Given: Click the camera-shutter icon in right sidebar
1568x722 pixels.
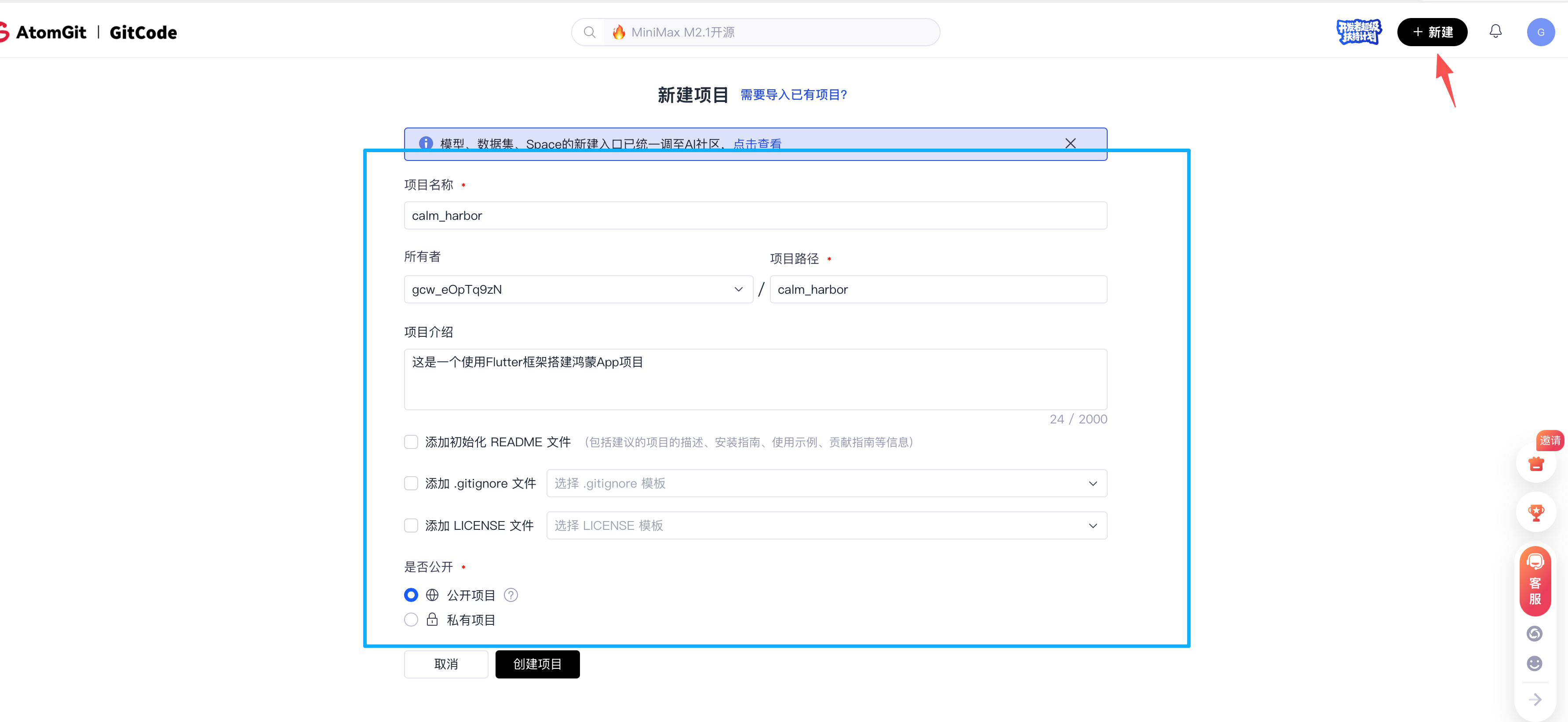Looking at the screenshot, I should tap(1535, 634).
